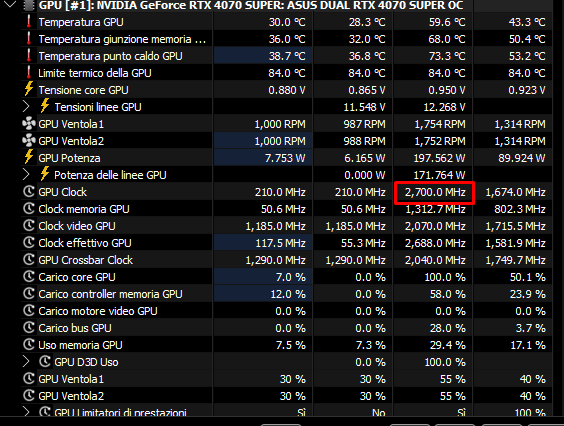Click 171.764 W rail power maximum

coord(439,175)
